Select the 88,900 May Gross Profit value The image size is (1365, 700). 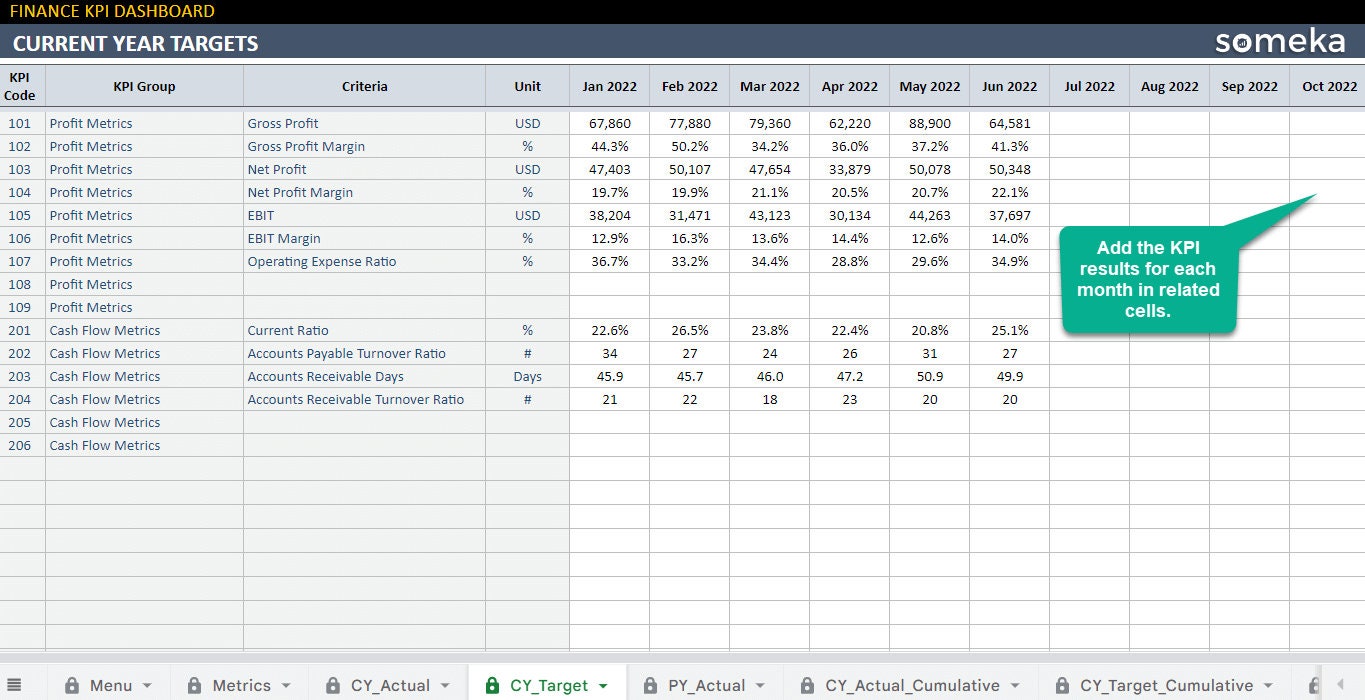pyautogui.click(x=930, y=123)
